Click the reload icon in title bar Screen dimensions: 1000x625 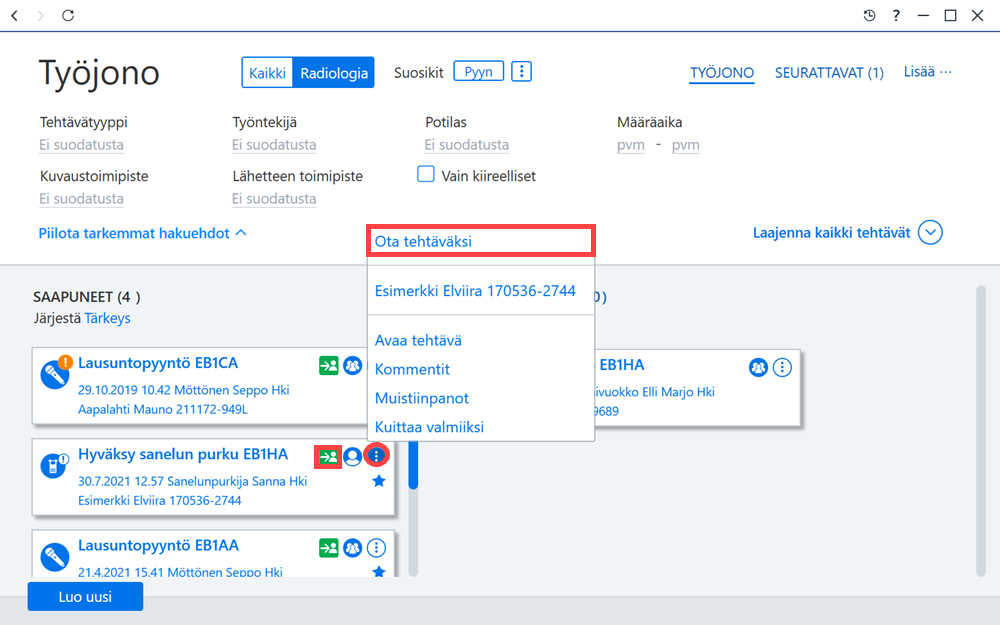pyautogui.click(x=68, y=15)
